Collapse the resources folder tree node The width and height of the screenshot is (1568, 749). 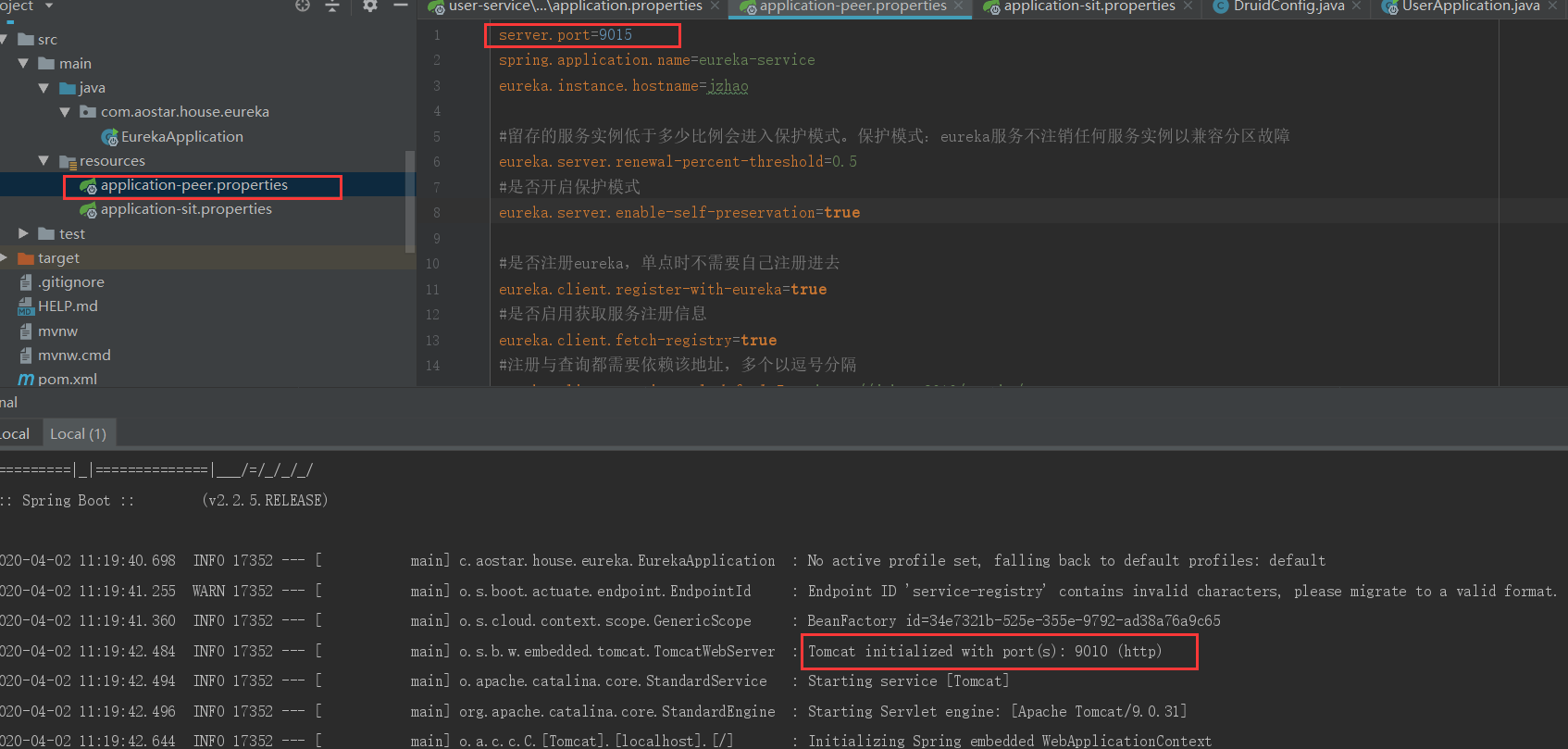44,161
